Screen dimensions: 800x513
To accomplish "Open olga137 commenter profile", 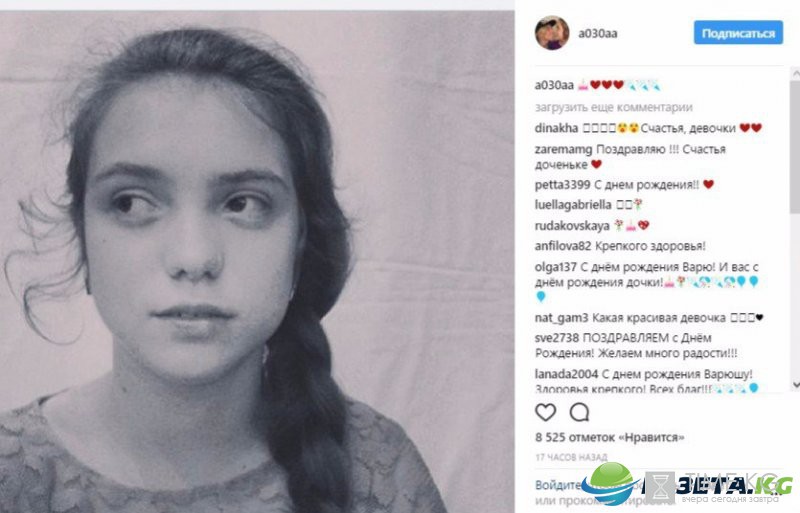I will coord(556,267).
